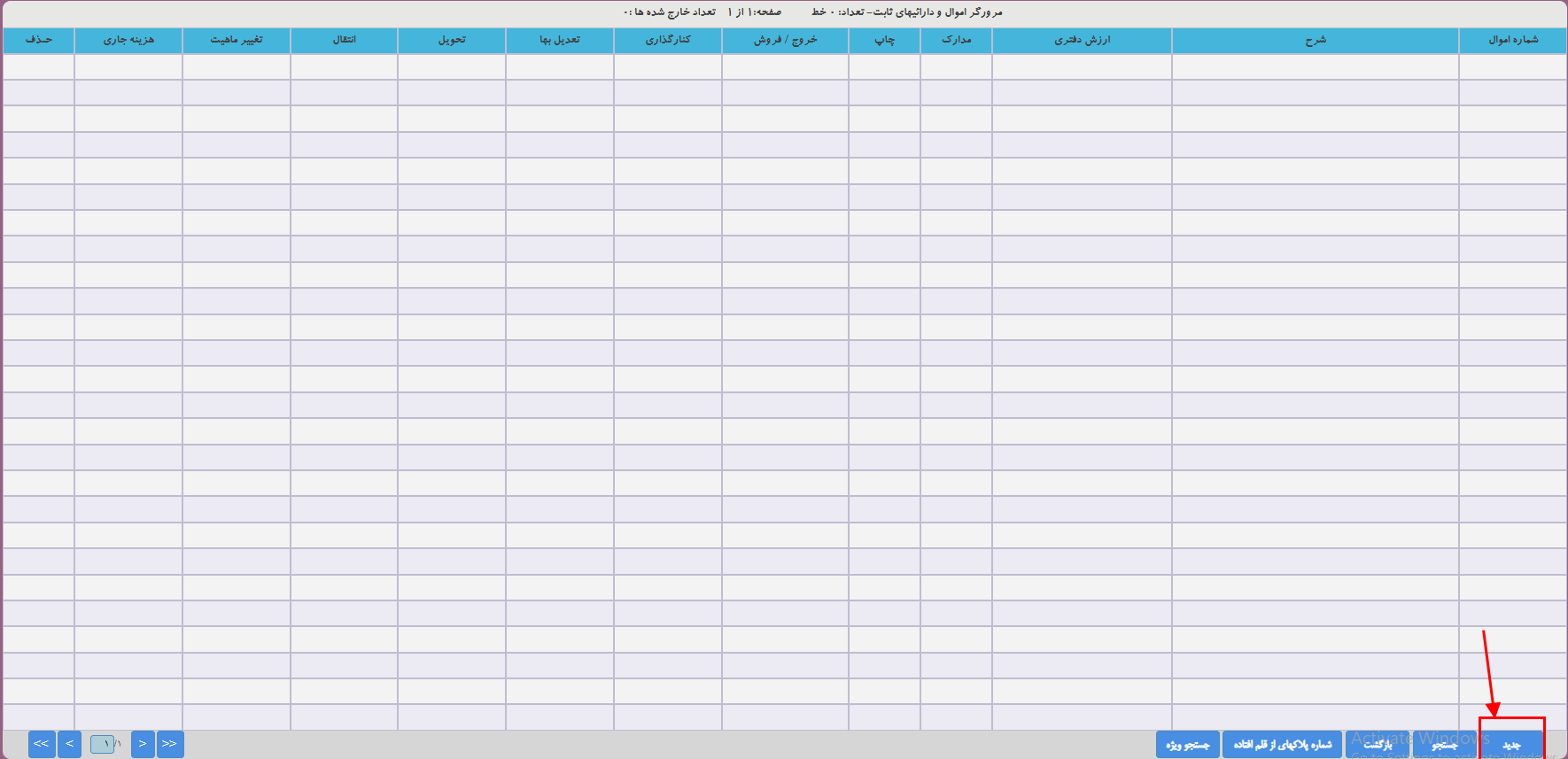Click the تغییر ماهیت column header
The height and width of the screenshot is (759, 1568).
(237, 40)
